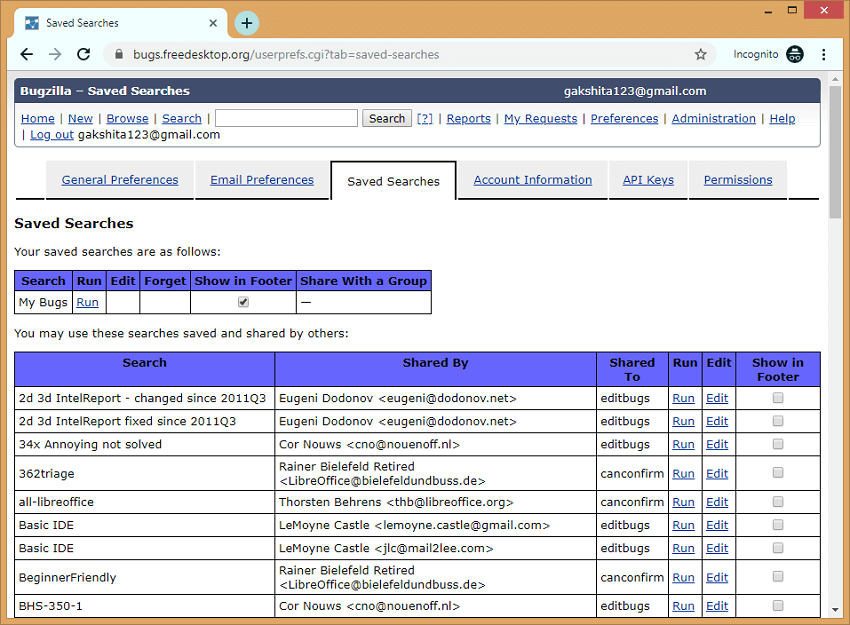Go to Bugzilla Home link
Screen dimensions: 850x625
pos(37,119)
